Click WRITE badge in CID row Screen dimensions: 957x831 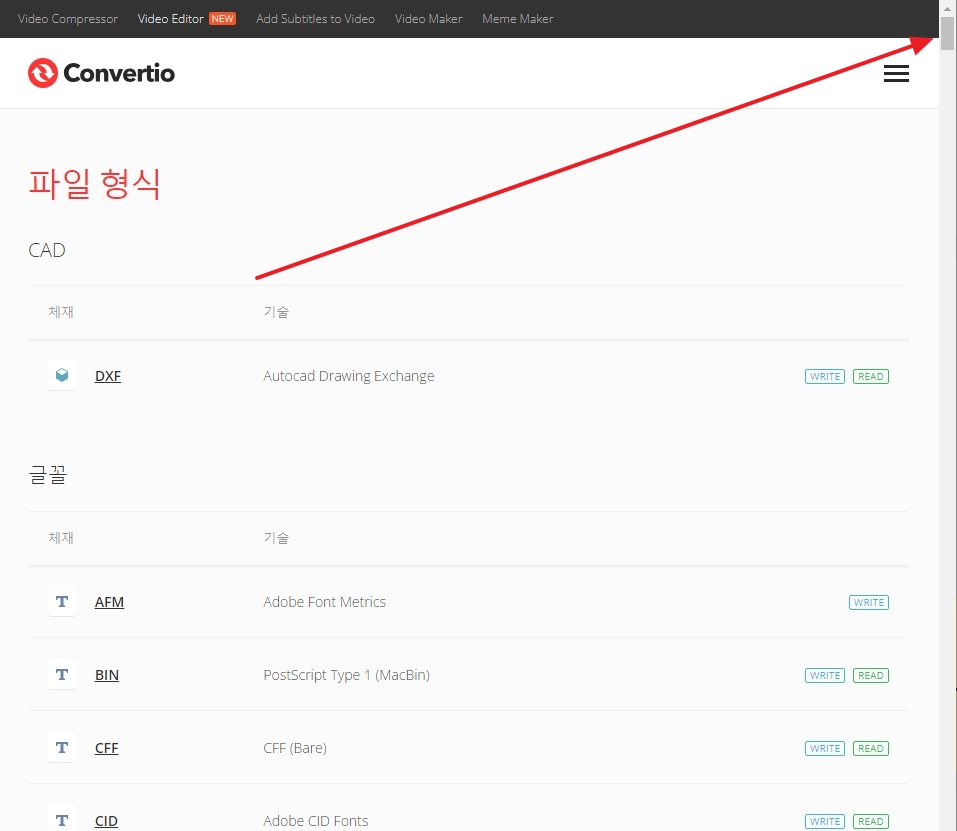pyautogui.click(x=825, y=821)
